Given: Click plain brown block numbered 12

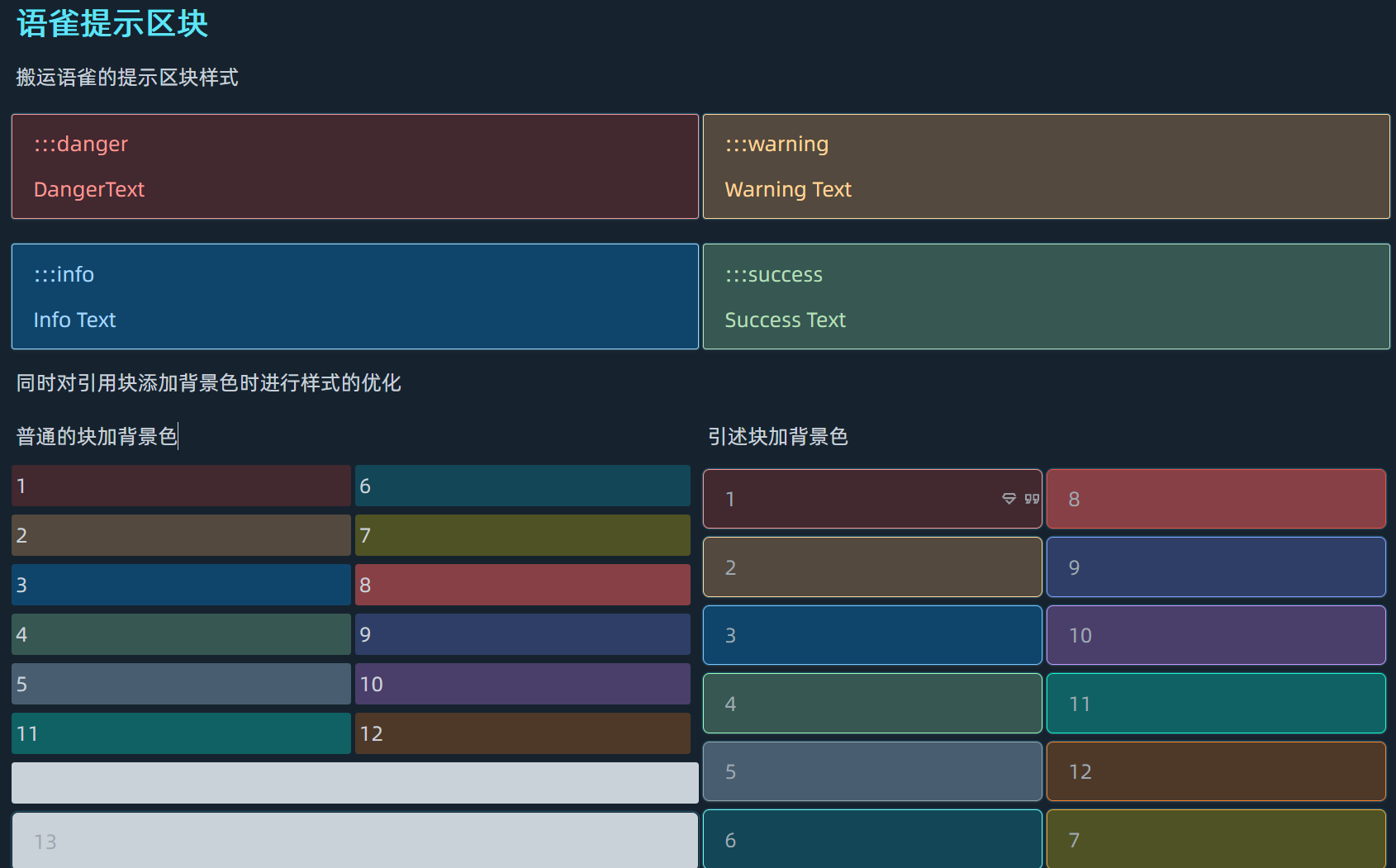Looking at the screenshot, I should tap(522, 733).
